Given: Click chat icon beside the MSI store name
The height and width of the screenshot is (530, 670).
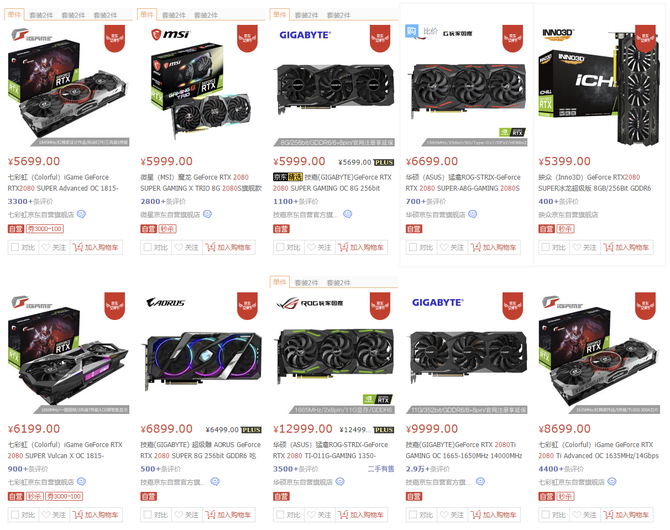Looking at the screenshot, I should (207, 214).
